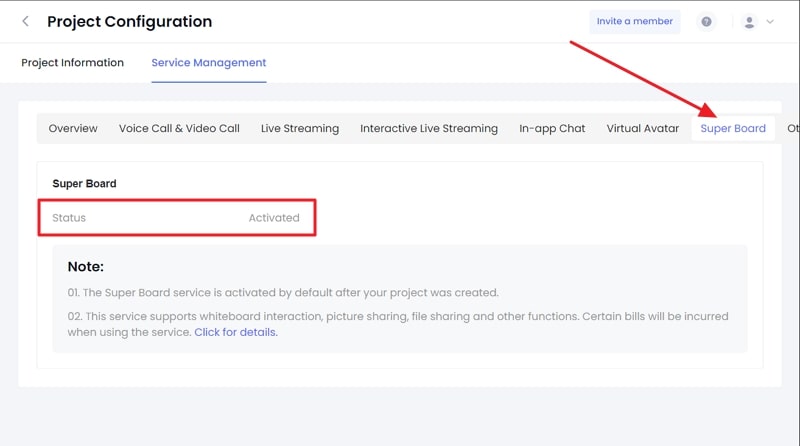This screenshot has width=800, height=446.
Task: Select the Service Management tab
Action: coord(209,63)
